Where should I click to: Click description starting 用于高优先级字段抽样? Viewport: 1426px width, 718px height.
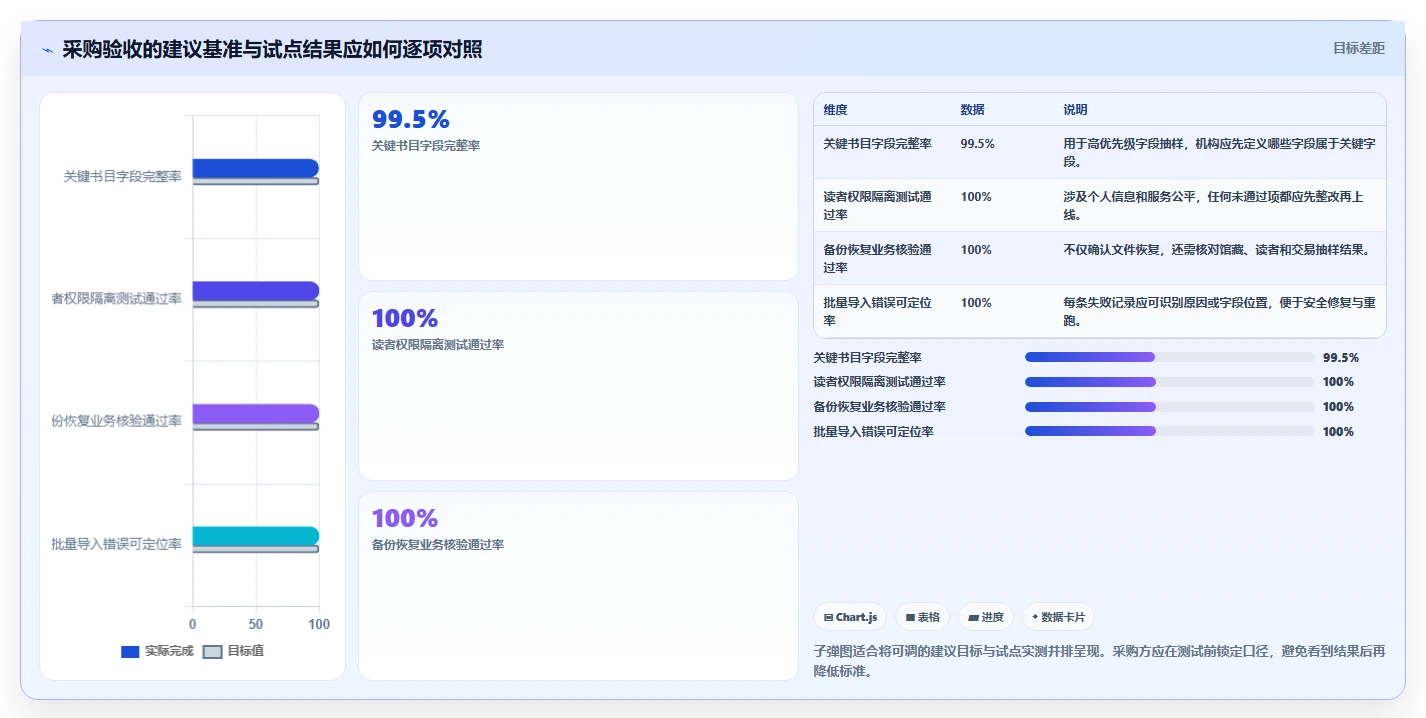[x=1220, y=153]
